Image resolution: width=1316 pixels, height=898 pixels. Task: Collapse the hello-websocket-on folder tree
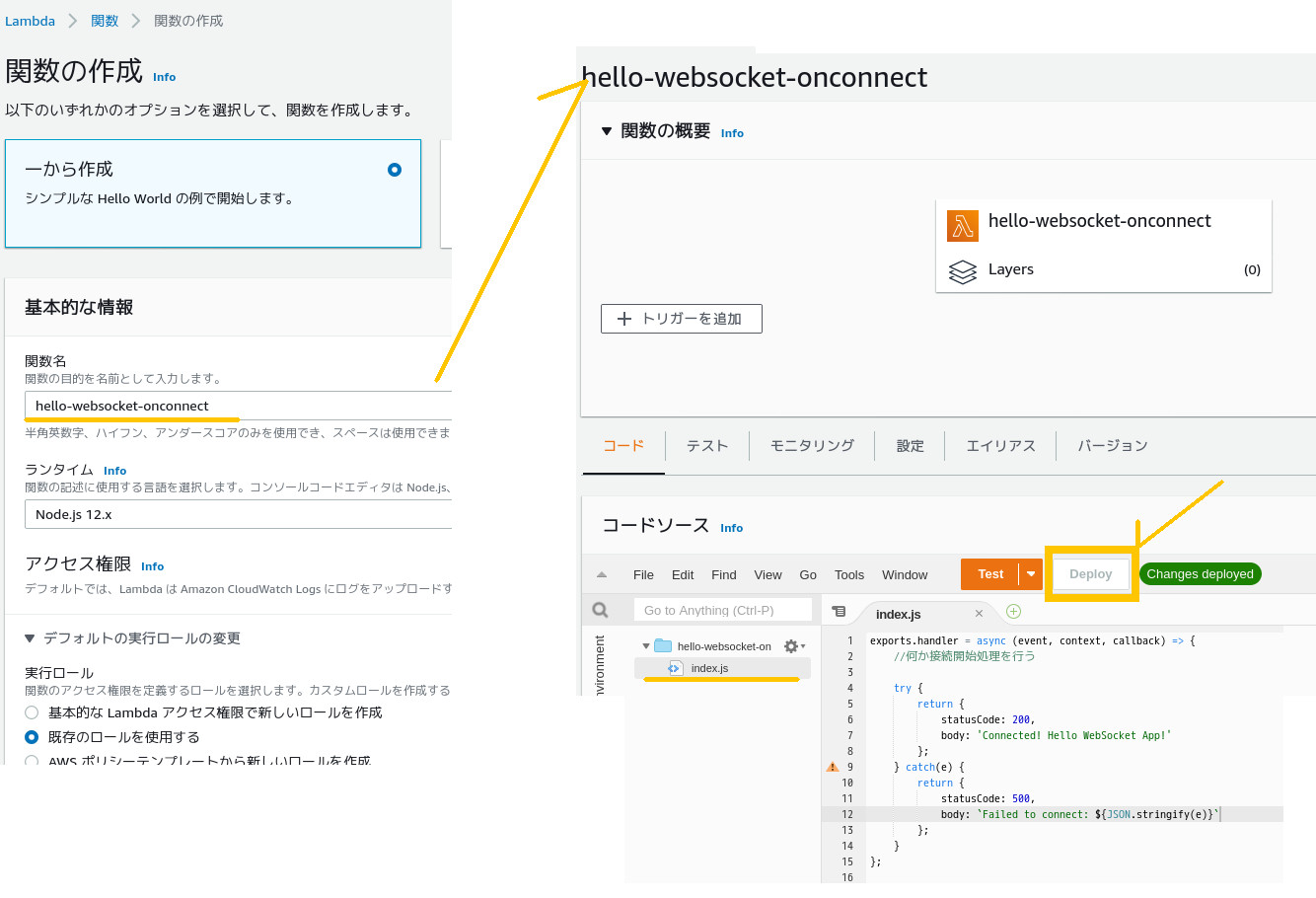coord(646,646)
